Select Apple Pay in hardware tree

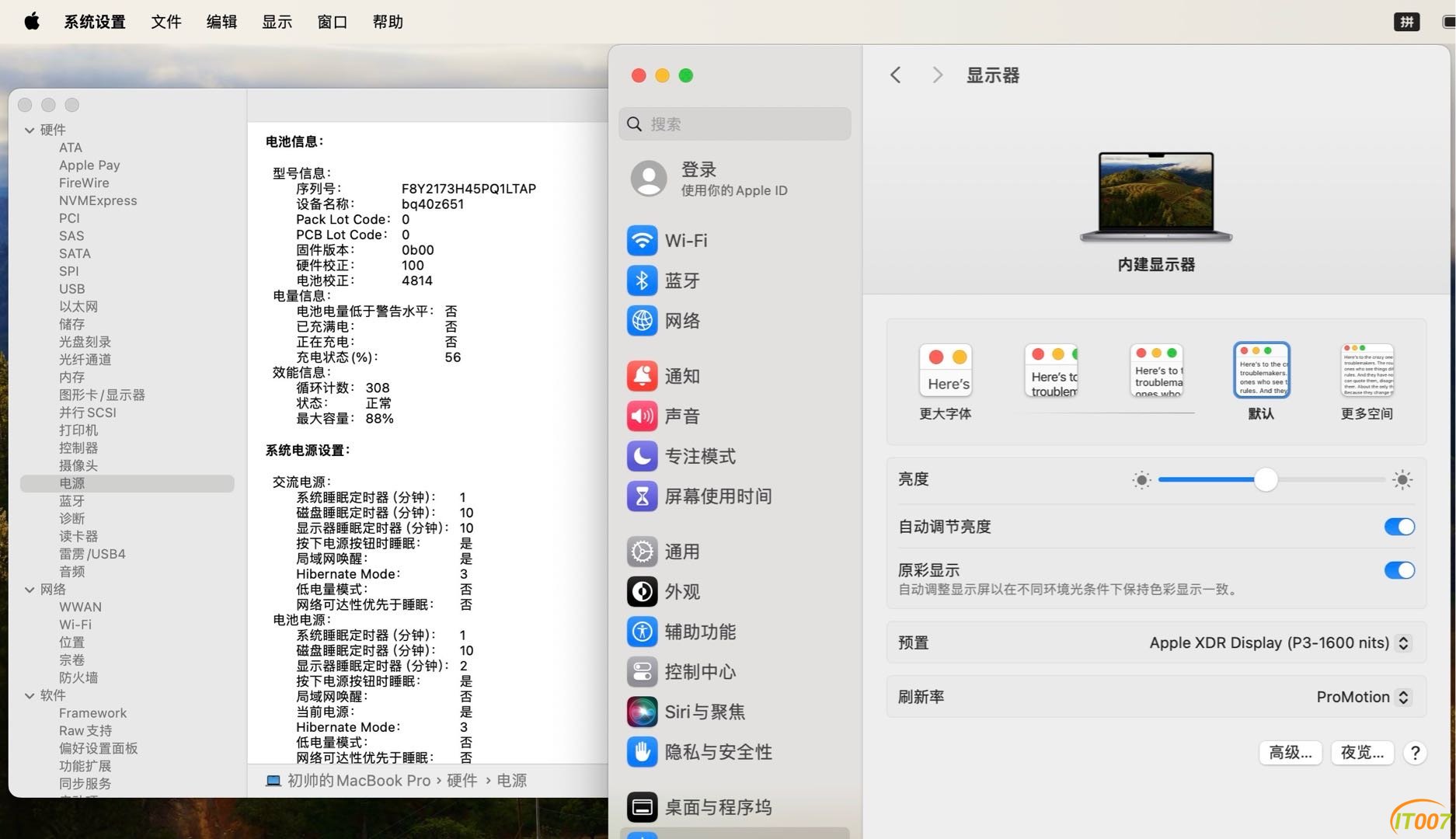(x=89, y=165)
